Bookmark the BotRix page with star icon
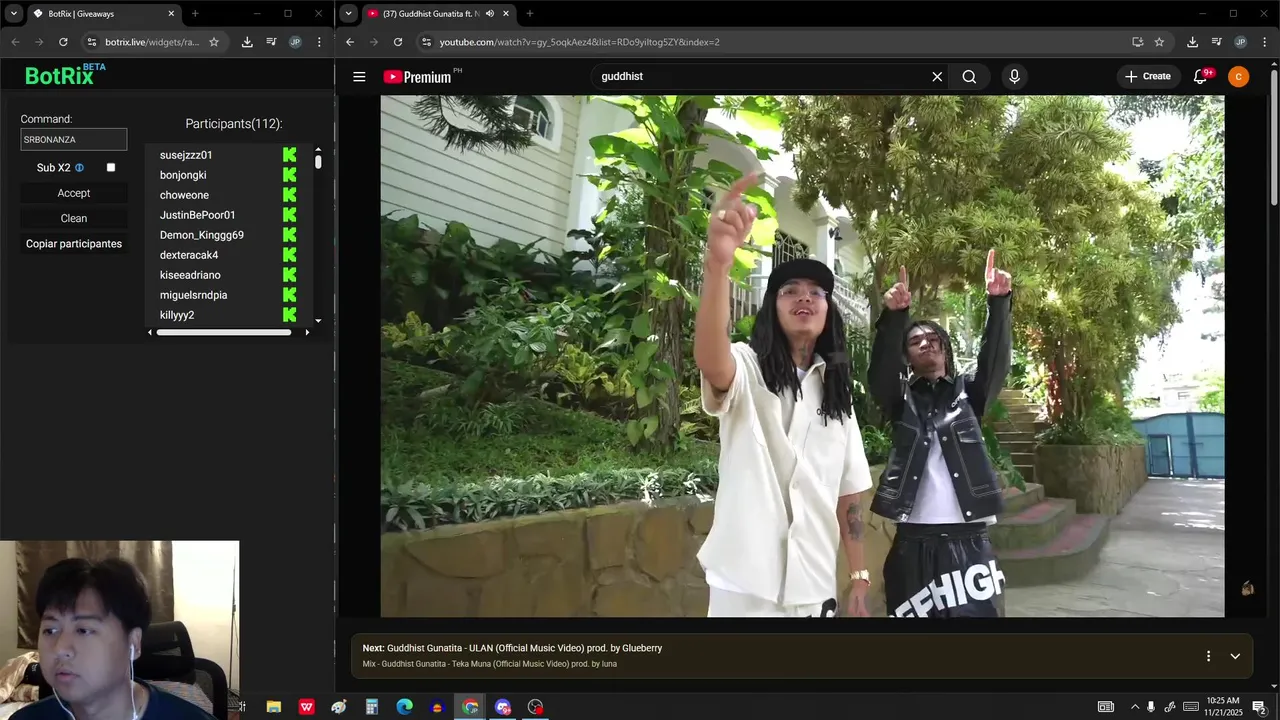 (214, 42)
